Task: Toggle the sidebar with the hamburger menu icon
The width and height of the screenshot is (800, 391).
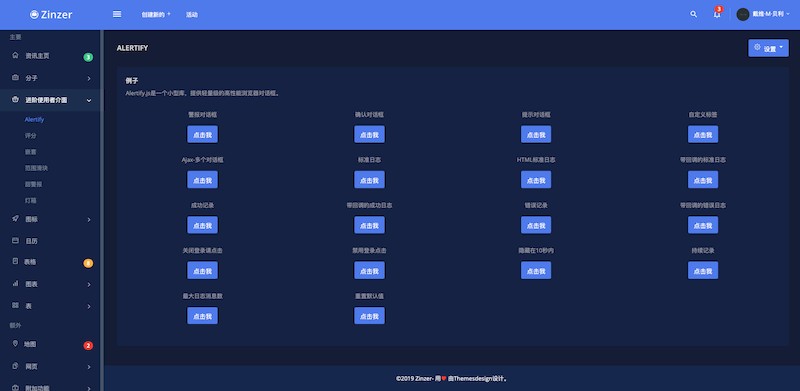Action: (117, 14)
